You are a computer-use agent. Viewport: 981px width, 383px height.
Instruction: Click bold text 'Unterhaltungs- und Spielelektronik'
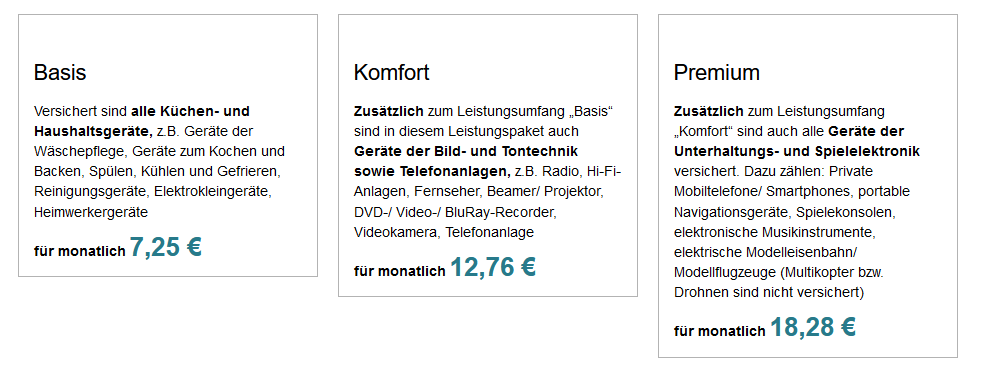click(x=796, y=152)
